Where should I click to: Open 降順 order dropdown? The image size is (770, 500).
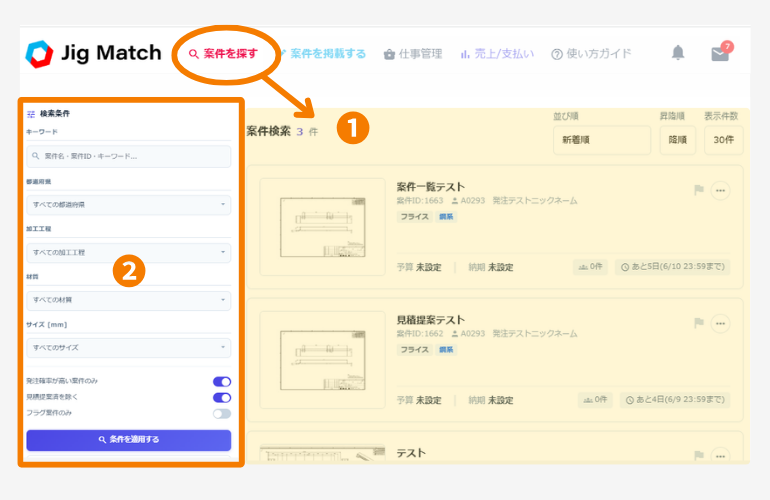[x=678, y=140]
